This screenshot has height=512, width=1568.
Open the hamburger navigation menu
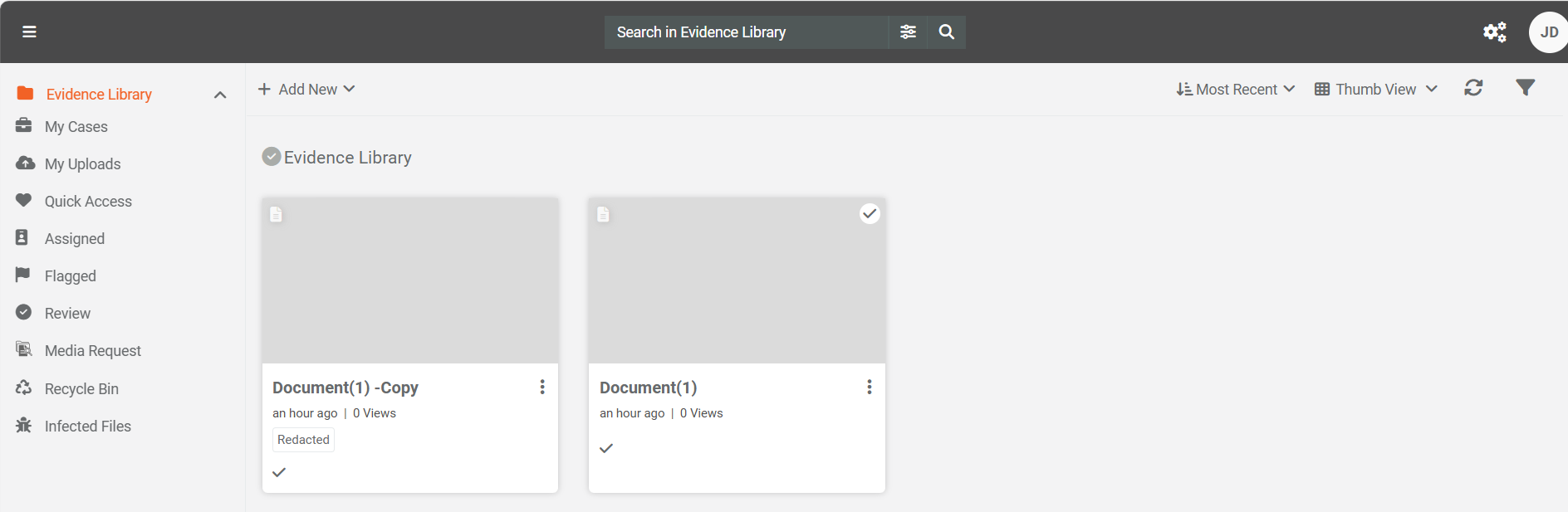(x=29, y=32)
